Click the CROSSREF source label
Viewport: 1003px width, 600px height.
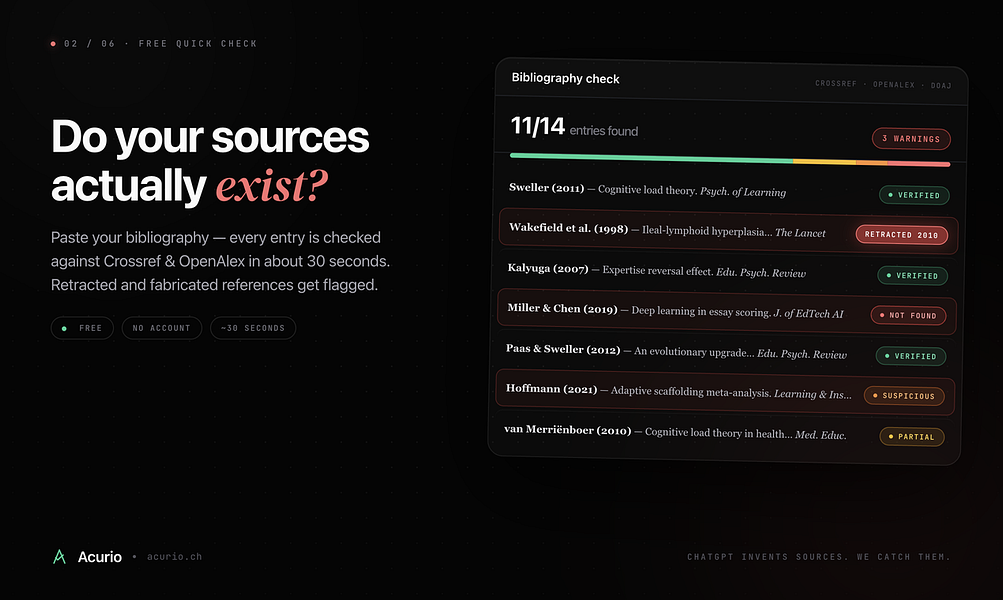click(835, 84)
